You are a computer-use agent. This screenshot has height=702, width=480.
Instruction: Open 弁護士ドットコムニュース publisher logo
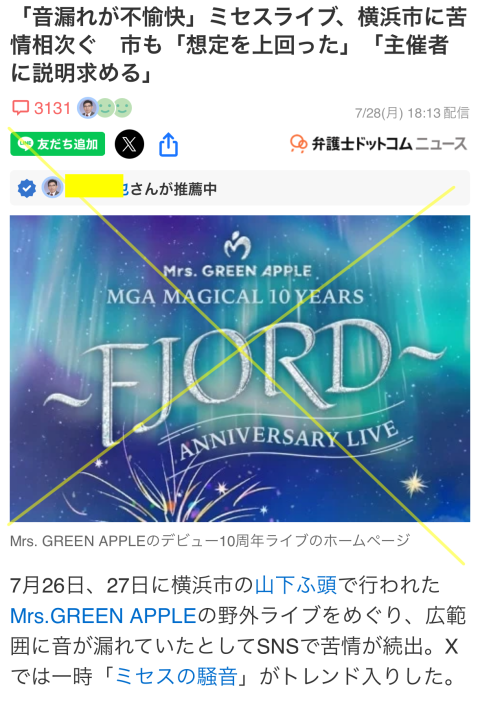click(378, 144)
